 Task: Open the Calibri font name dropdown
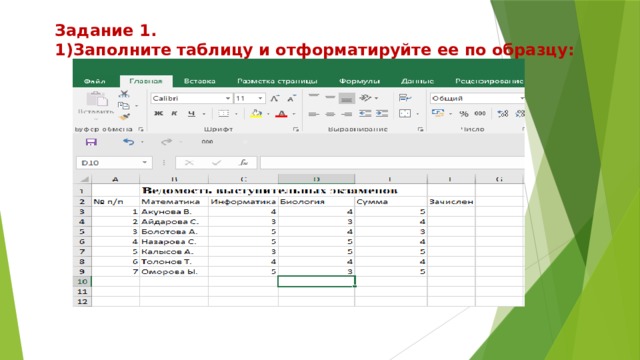228,98
